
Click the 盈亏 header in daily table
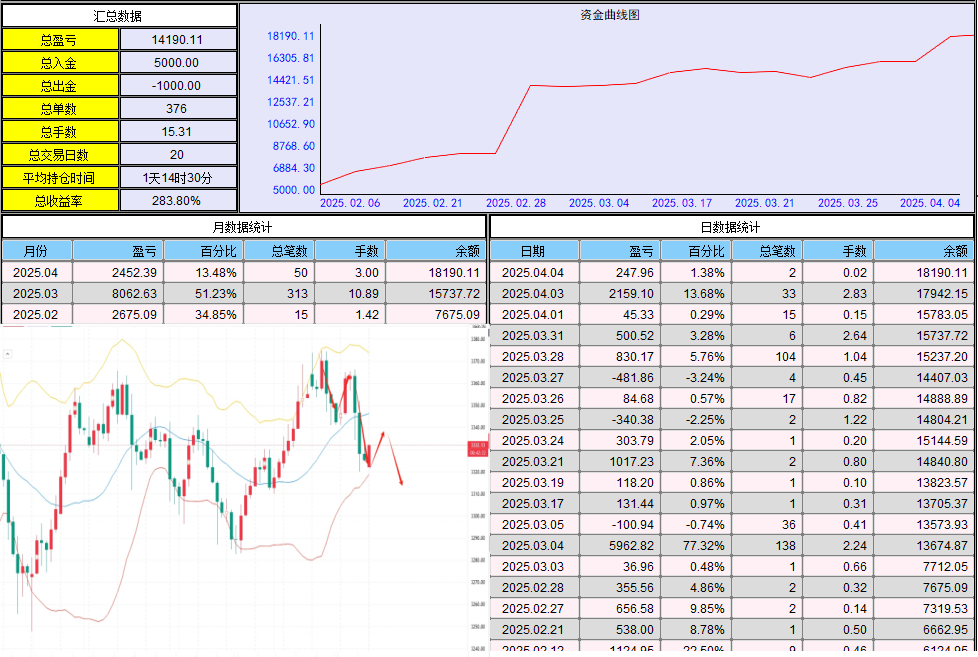pyautogui.click(x=620, y=251)
